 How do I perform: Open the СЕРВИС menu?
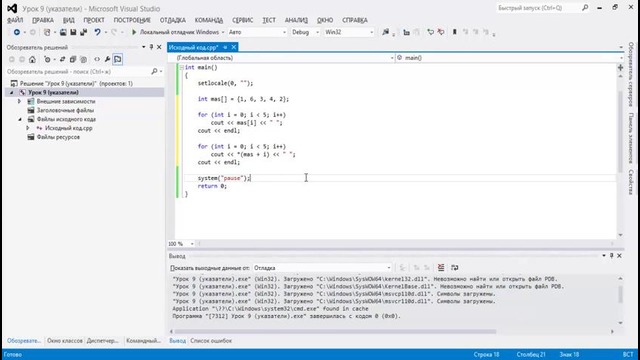[x=242, y=20]
